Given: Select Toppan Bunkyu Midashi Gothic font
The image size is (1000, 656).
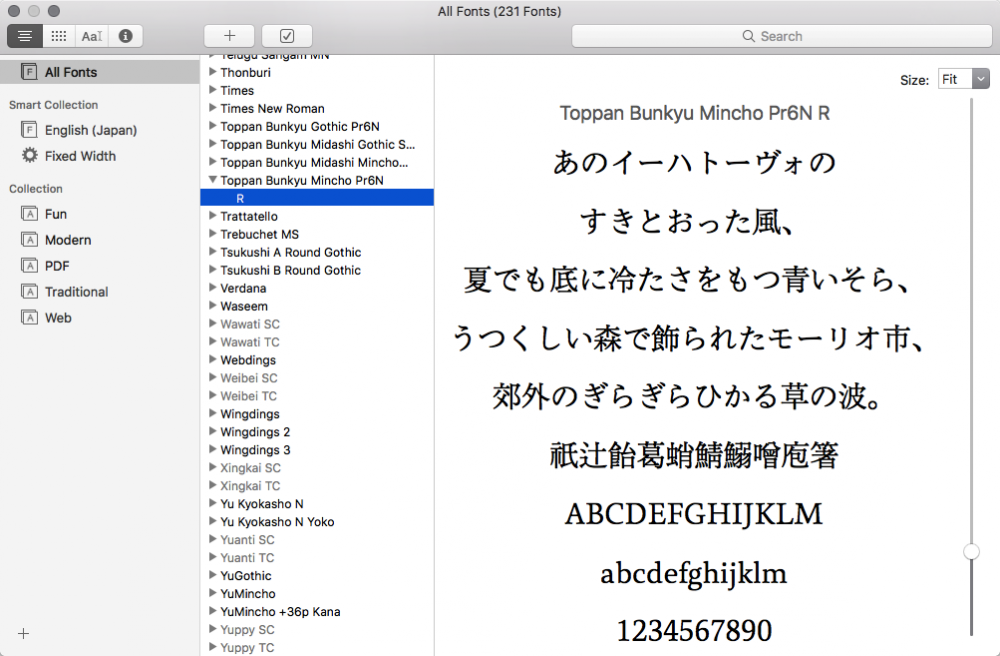Looking at the screenshot, I should point(317,144).
